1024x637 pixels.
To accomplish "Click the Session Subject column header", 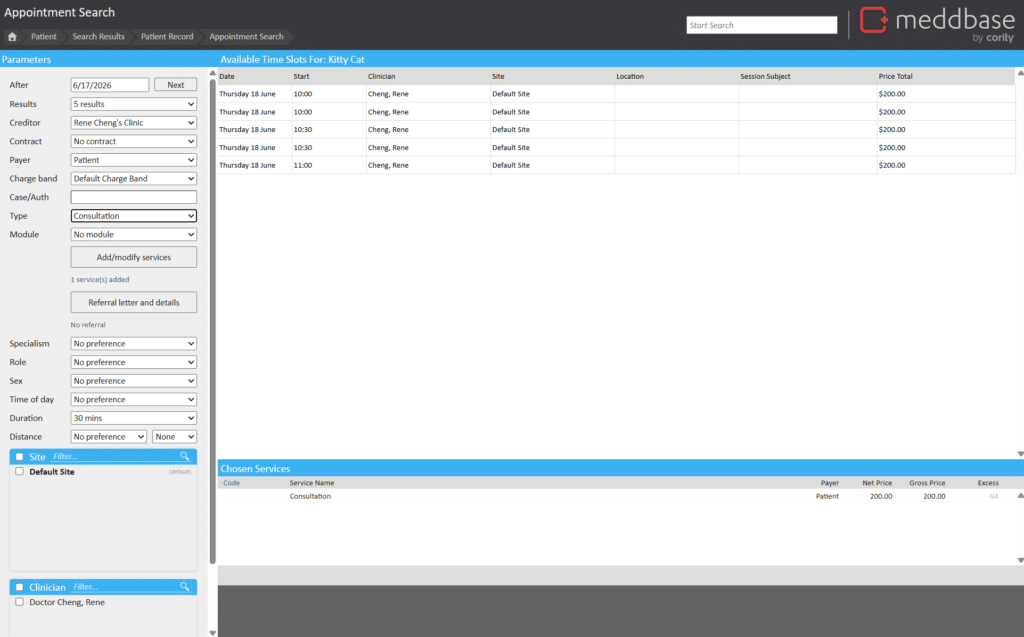I will pyautogui.click(x=765, y=76).
